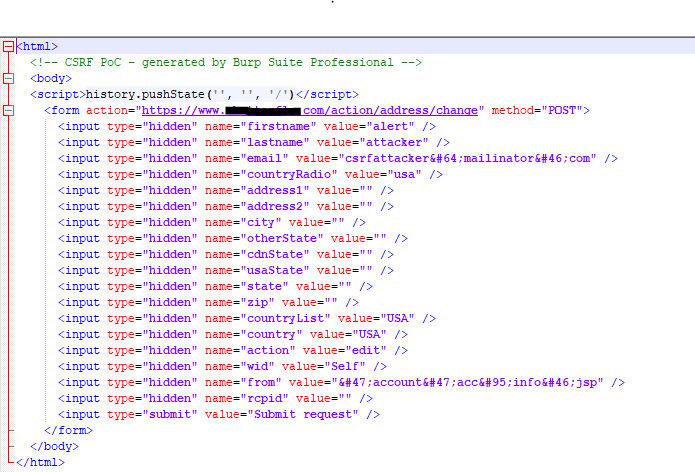Collapse the form tag fold marker
Screen dimensions: 695x472
[x=8, y=110]
